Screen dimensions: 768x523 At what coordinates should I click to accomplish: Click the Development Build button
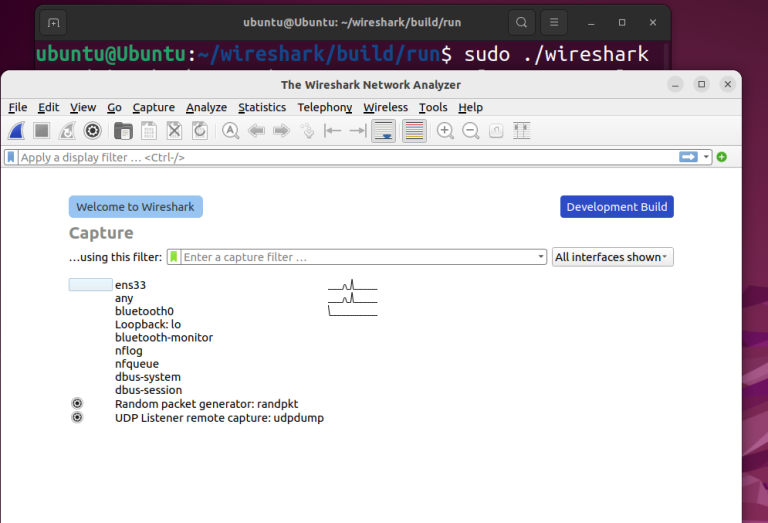[x=616, y=207]
